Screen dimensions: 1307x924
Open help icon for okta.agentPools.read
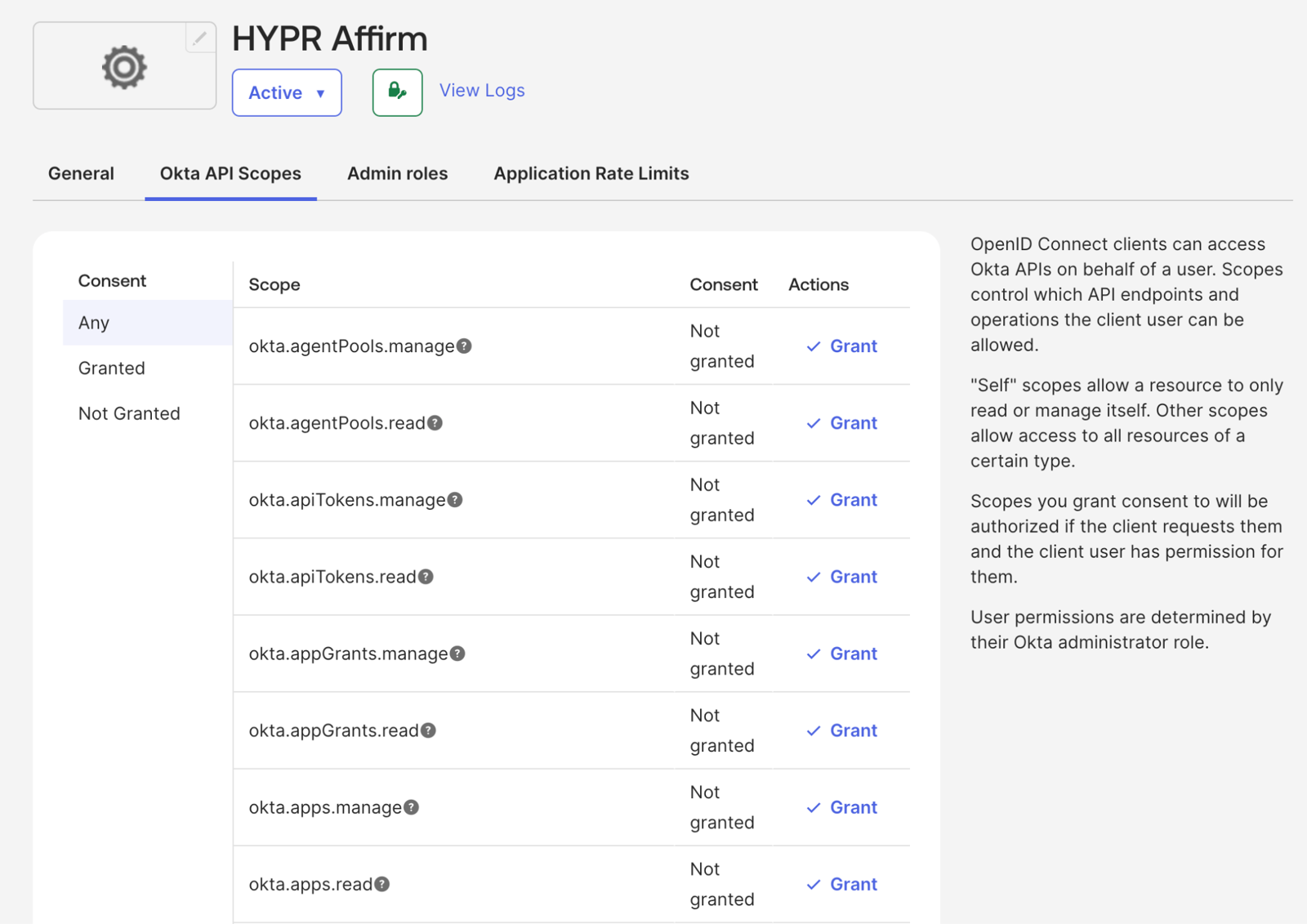point(435,423)
